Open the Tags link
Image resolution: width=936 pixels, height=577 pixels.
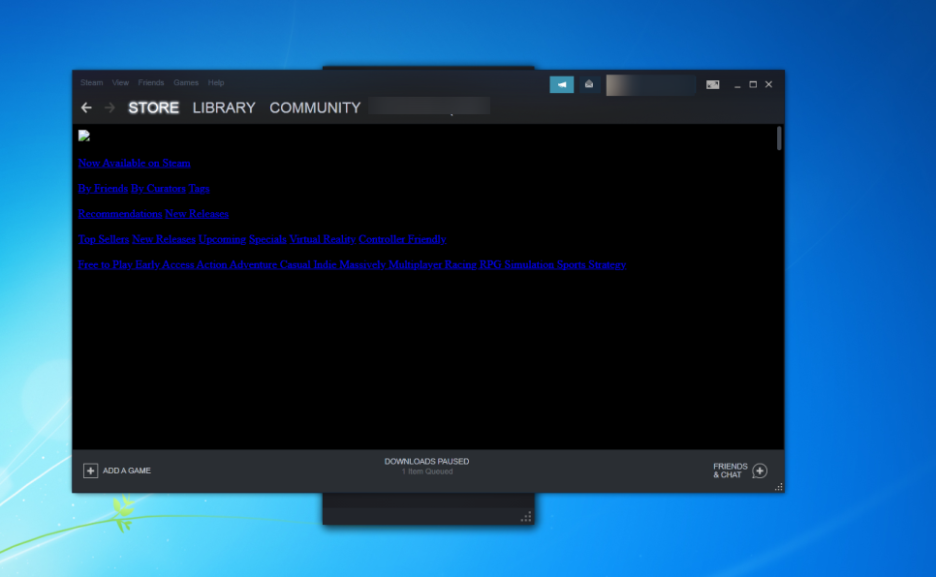click(x=199, y=189)
